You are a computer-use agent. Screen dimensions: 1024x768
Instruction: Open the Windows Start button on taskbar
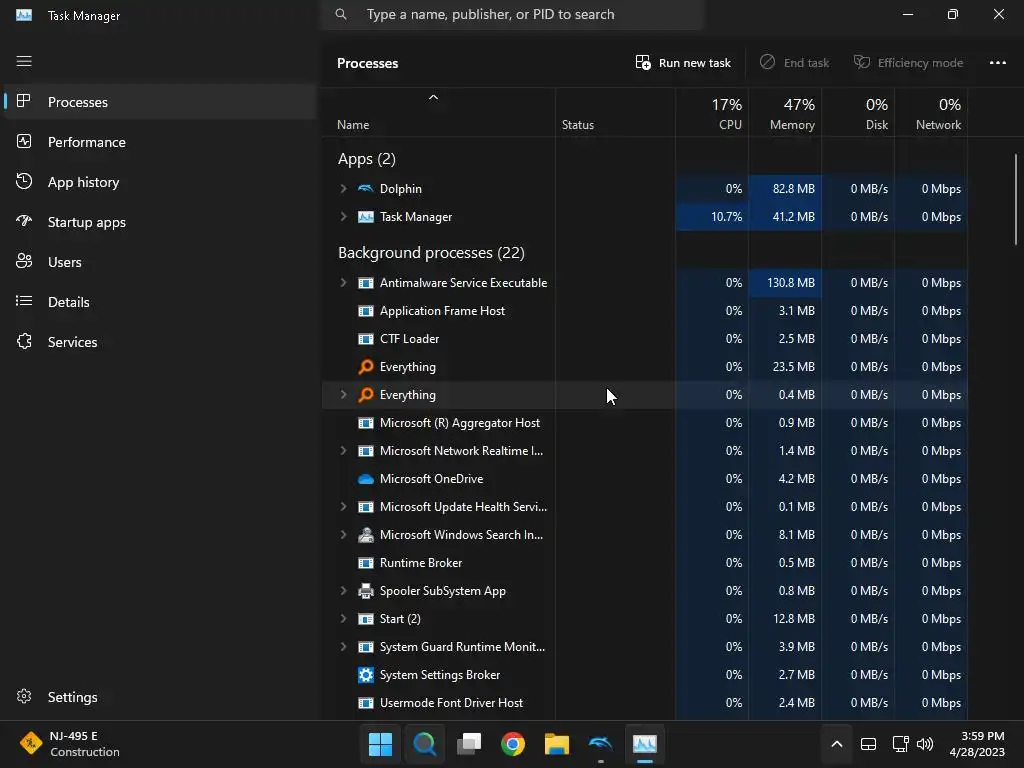tap(380, 744)
